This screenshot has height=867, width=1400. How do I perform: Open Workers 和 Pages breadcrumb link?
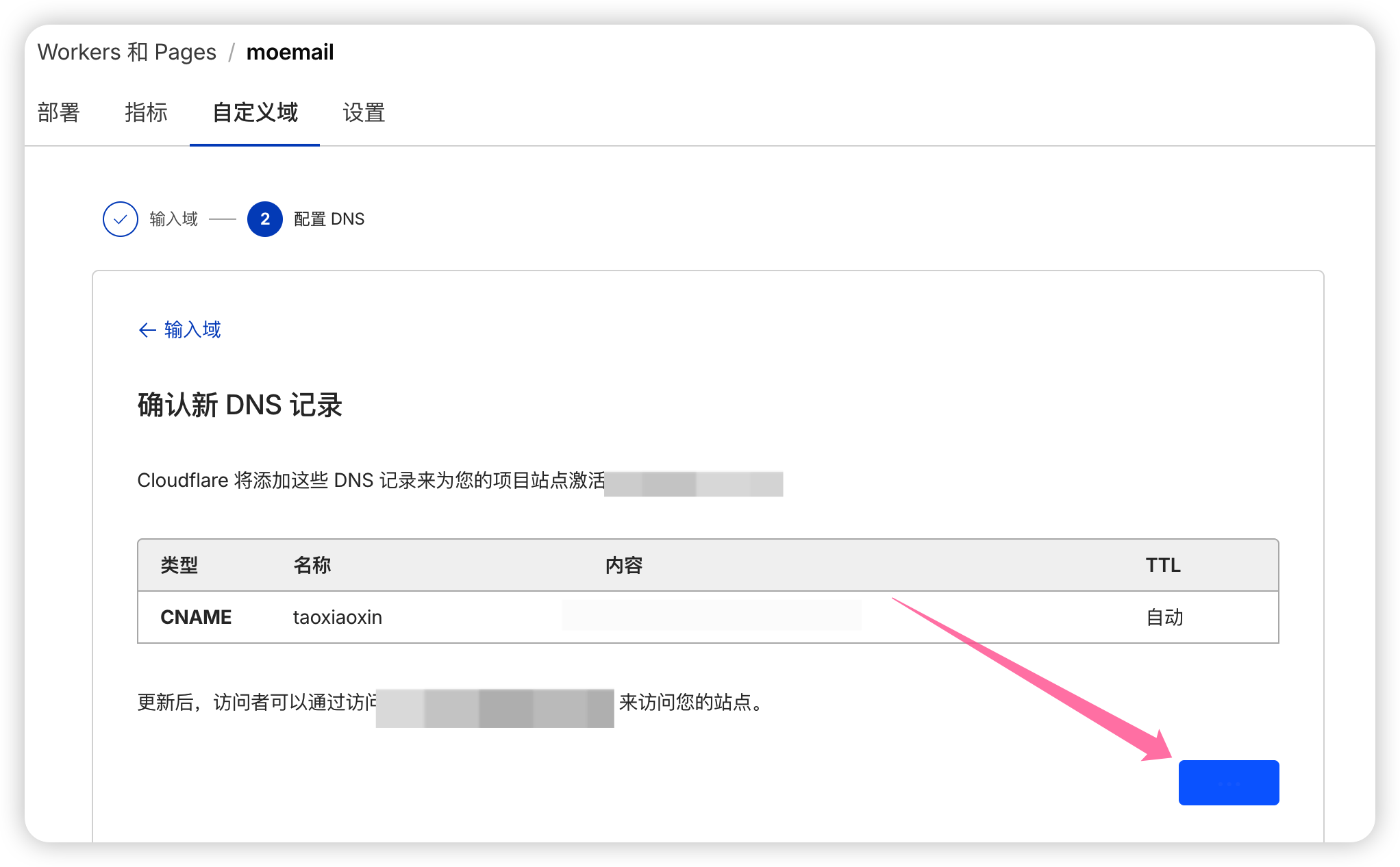[127, 52]
